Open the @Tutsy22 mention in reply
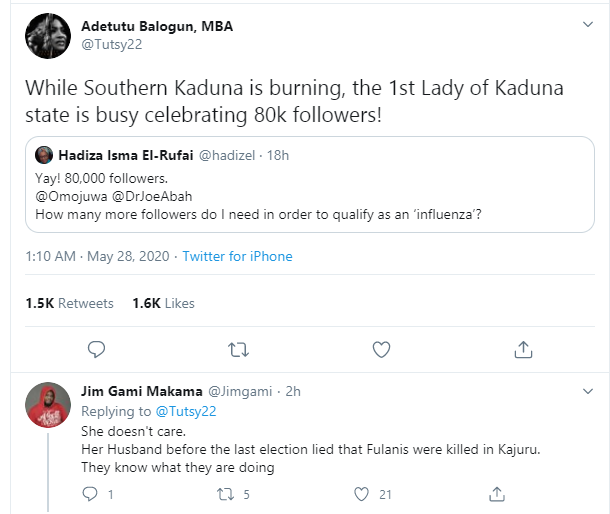610x514 pixels. [x=186, y=411]
